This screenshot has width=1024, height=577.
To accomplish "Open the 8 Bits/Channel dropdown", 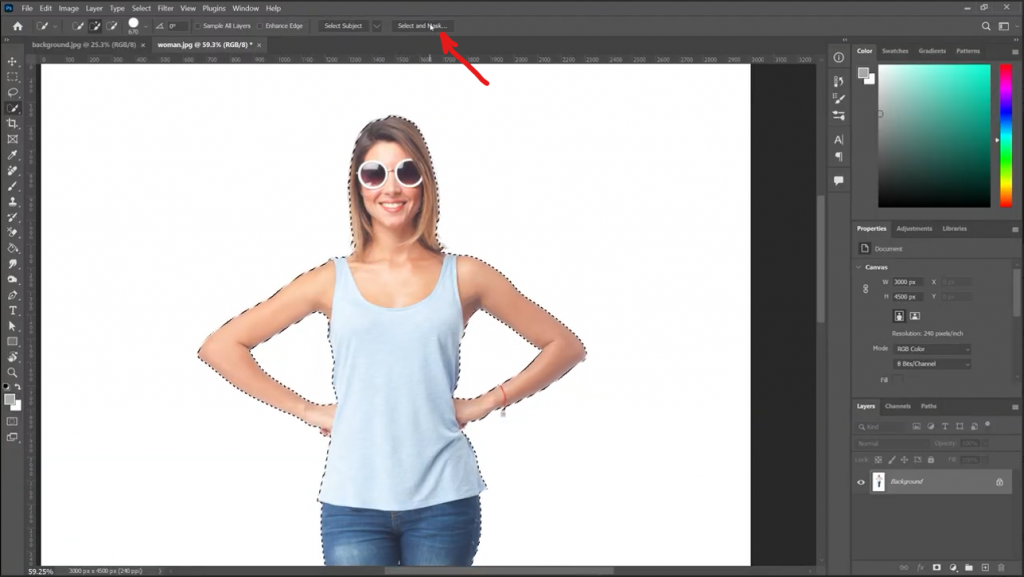I will 932,364.
